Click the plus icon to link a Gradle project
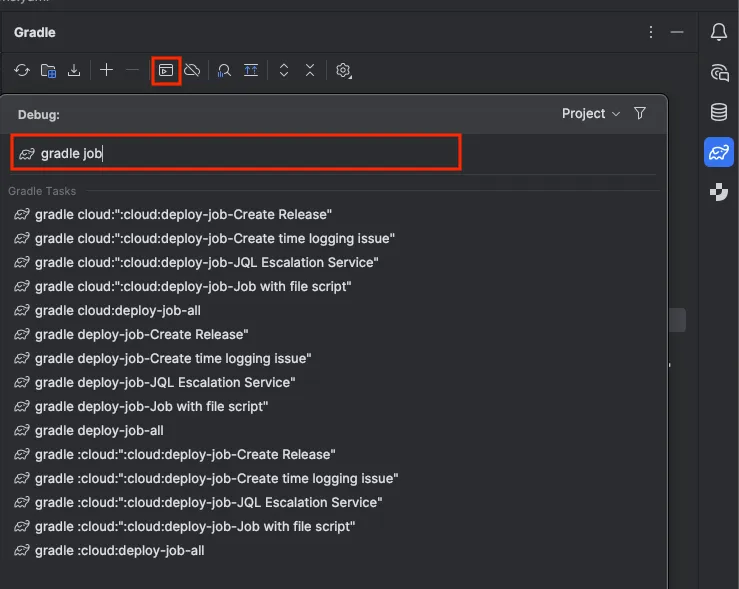 coord(107,70)
